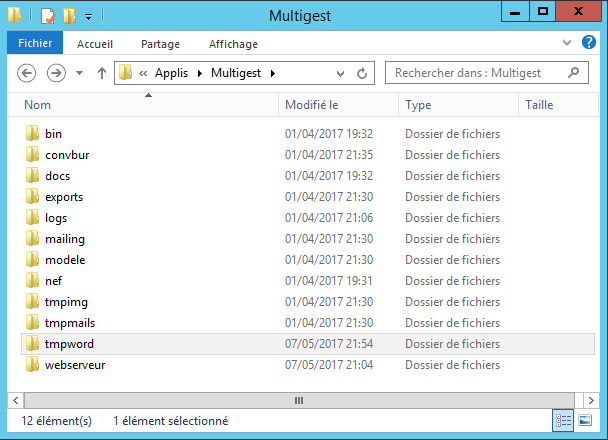The height and width of the screenshot is (440, 608).
Task: Open the Partage ribbon tab
Action: [x=160, y=44]
